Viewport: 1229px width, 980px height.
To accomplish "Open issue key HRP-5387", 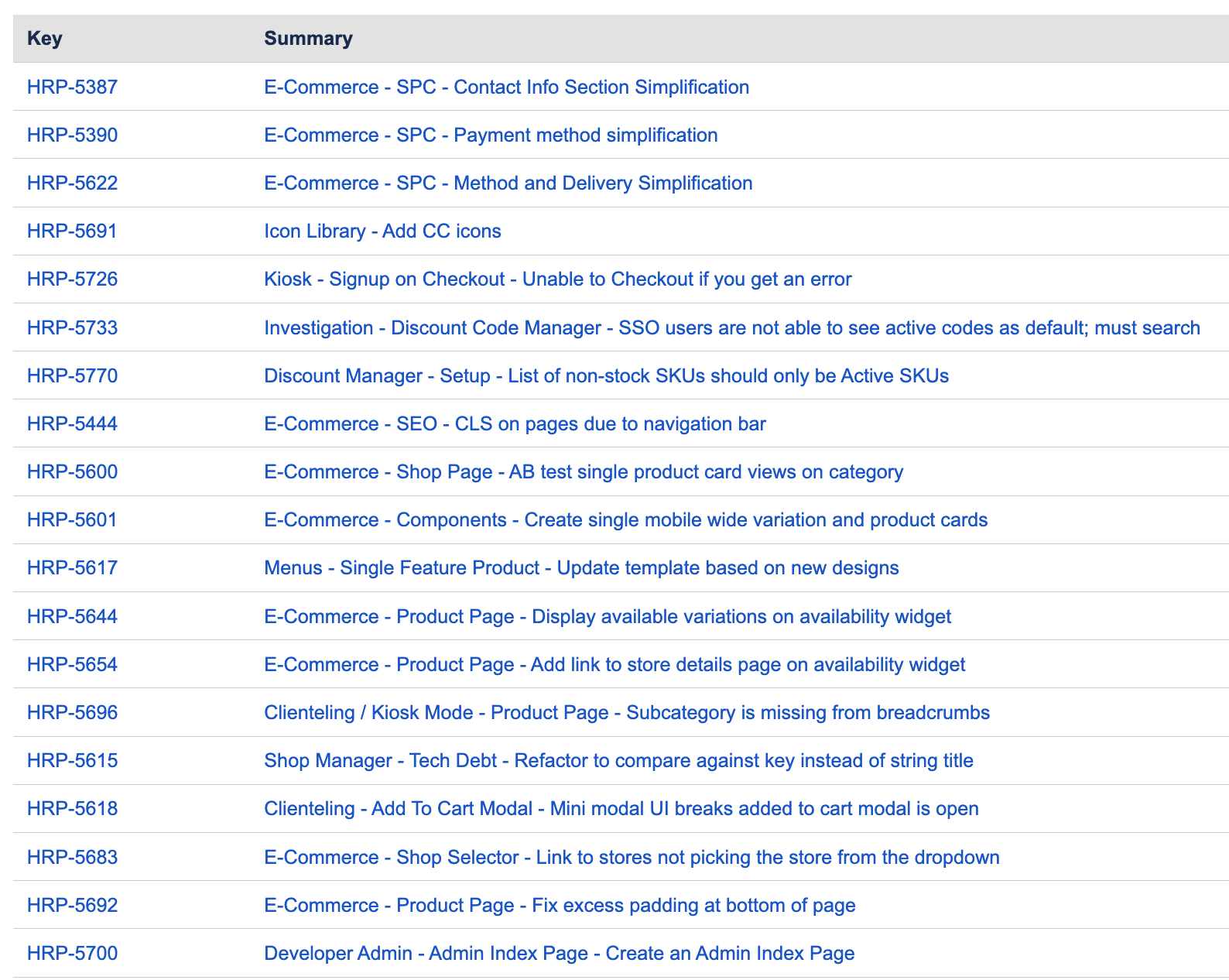I will 72,87.
